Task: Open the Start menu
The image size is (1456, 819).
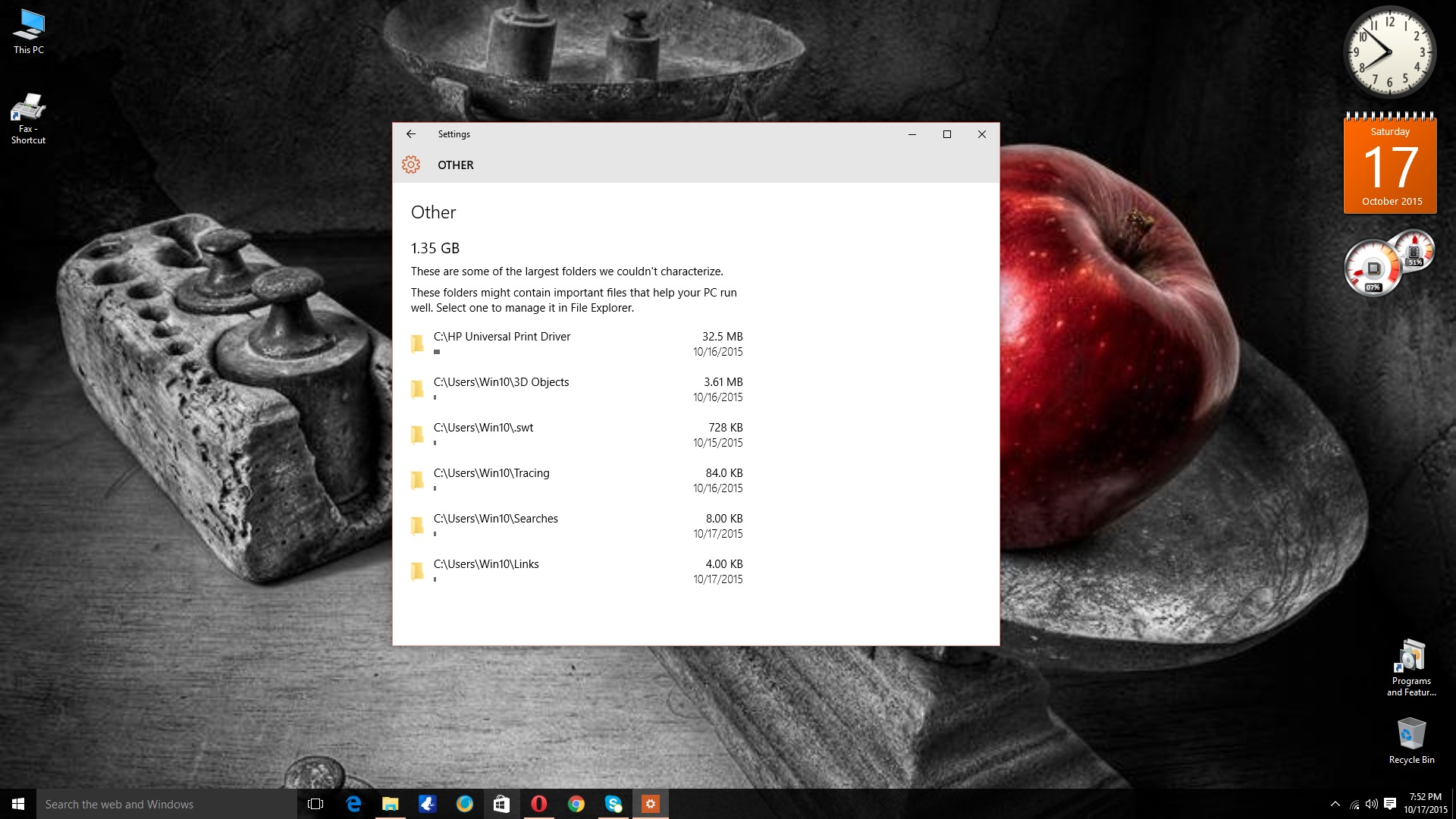Action: [18, 804]
